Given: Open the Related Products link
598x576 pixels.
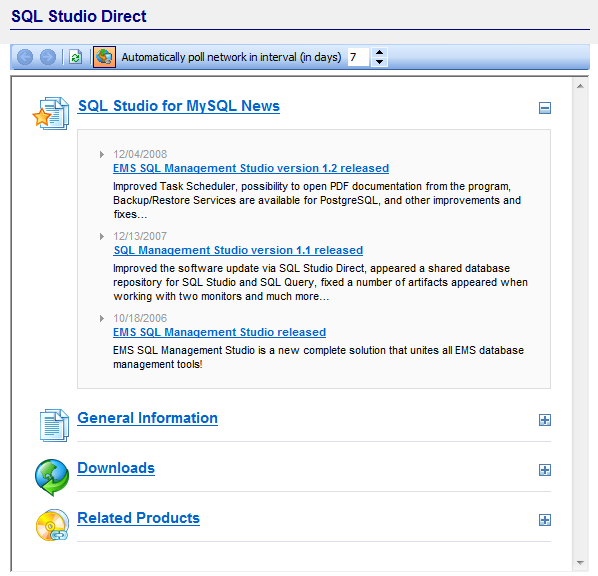Looking at the screenshot, I should click(138, 518).
